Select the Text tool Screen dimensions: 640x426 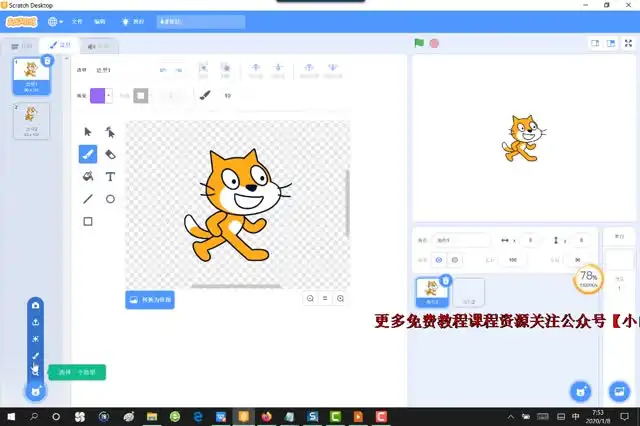pyautogui.click(x=110, y=177)
